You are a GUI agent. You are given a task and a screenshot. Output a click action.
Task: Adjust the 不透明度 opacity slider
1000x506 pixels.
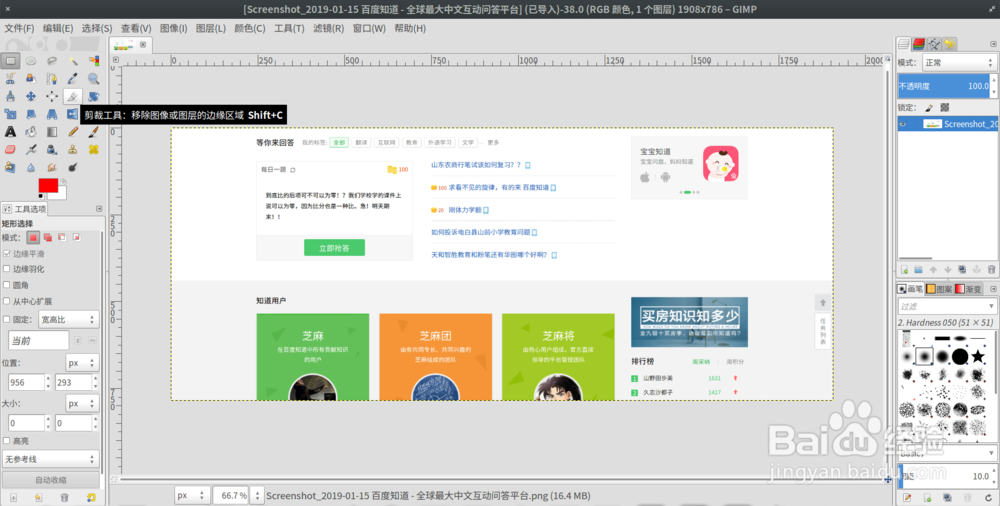point(943,86)
